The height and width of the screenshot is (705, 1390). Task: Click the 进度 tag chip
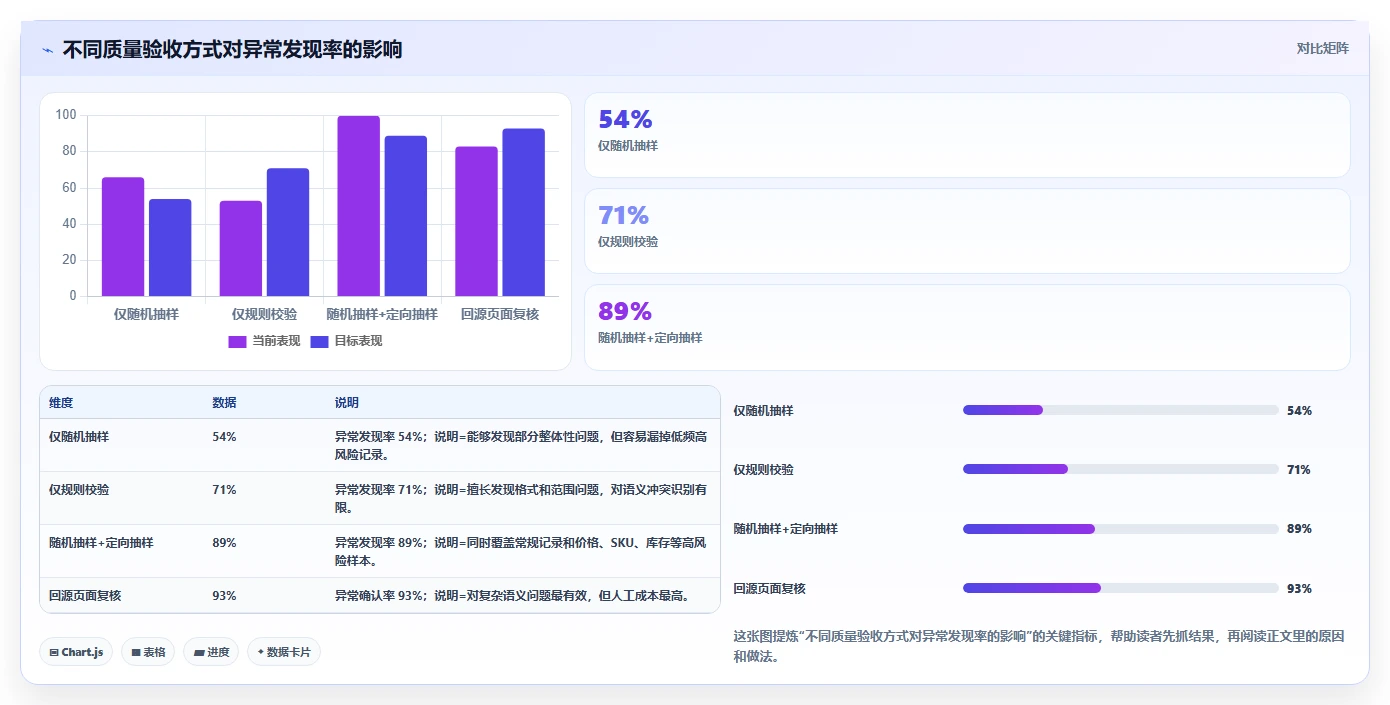(x=211, y=652)
